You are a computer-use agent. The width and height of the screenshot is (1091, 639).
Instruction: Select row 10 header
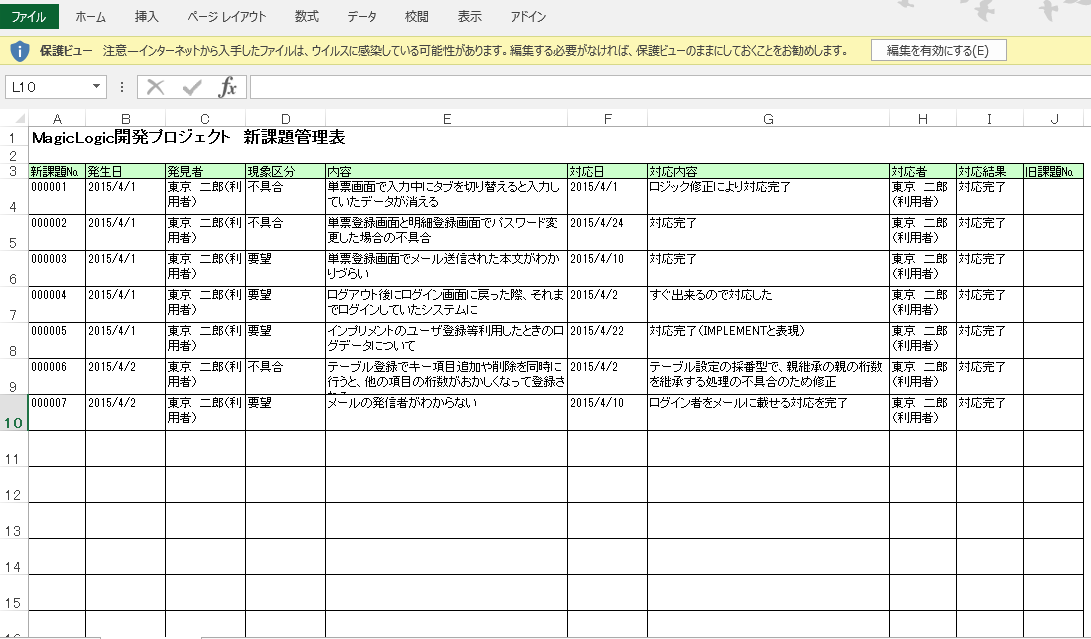(x=14, y=422)
